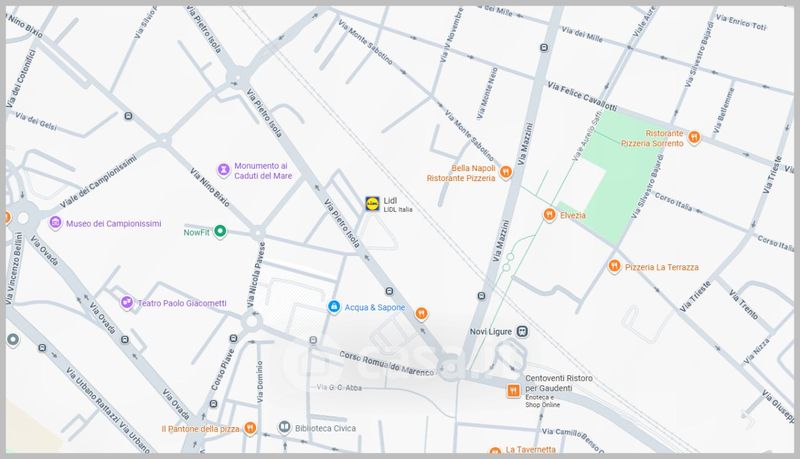Screen dimensions: 800x459
Task: Open the Novi Ligure train station icon
Action: click(522, 331)
